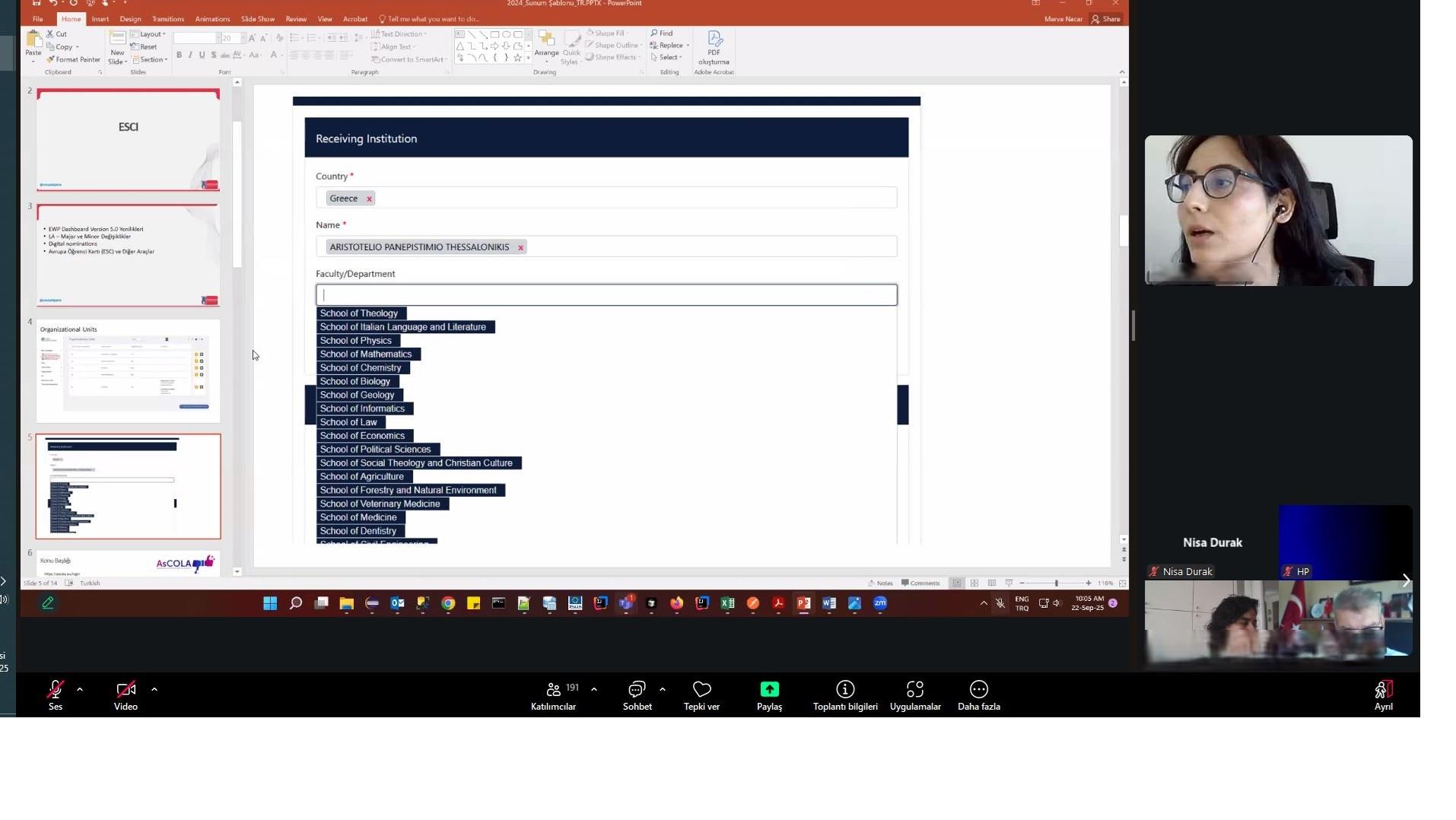This screenshot has height=820, width=1456.
Task: Expand audio options arrow beside Ses
Action: click(x=80, y=689)
